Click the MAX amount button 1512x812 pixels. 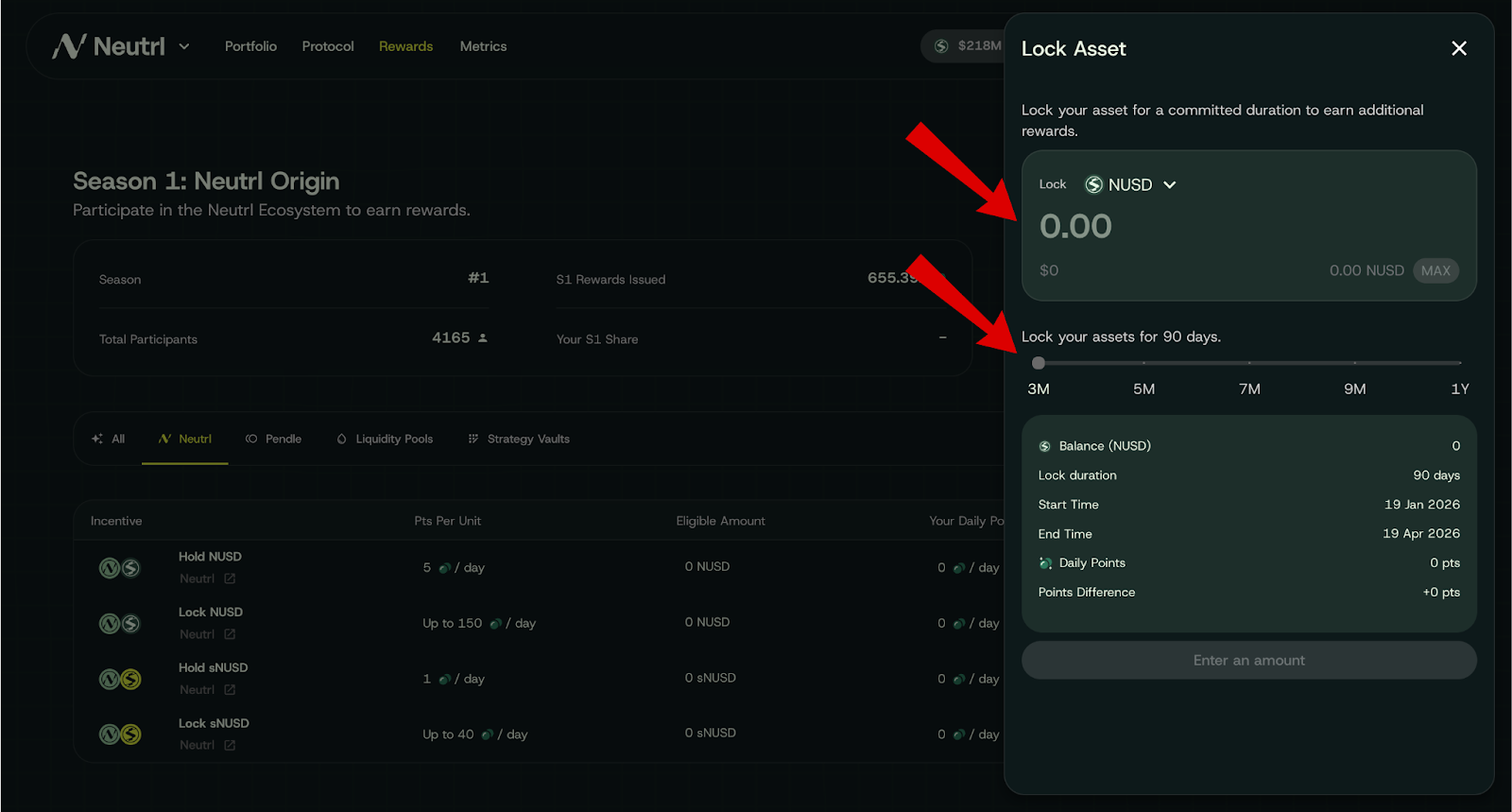pyautogui.click(x=1435, y=270)
